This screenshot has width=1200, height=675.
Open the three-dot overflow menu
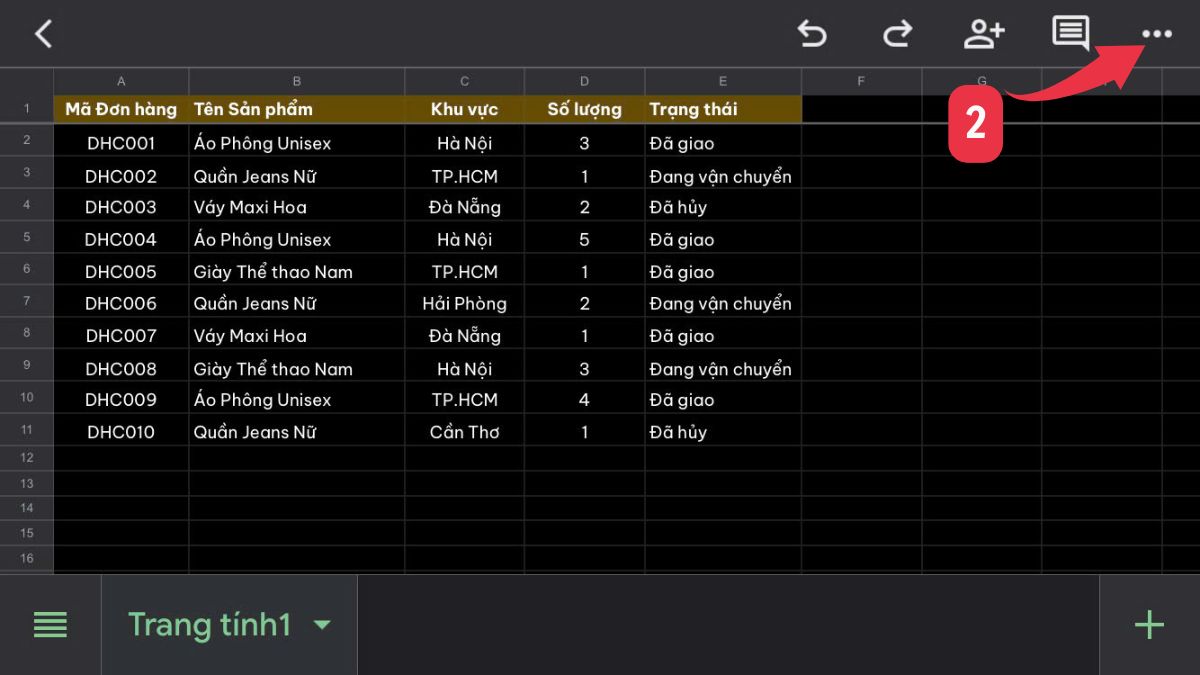[x=1157, y=33]
